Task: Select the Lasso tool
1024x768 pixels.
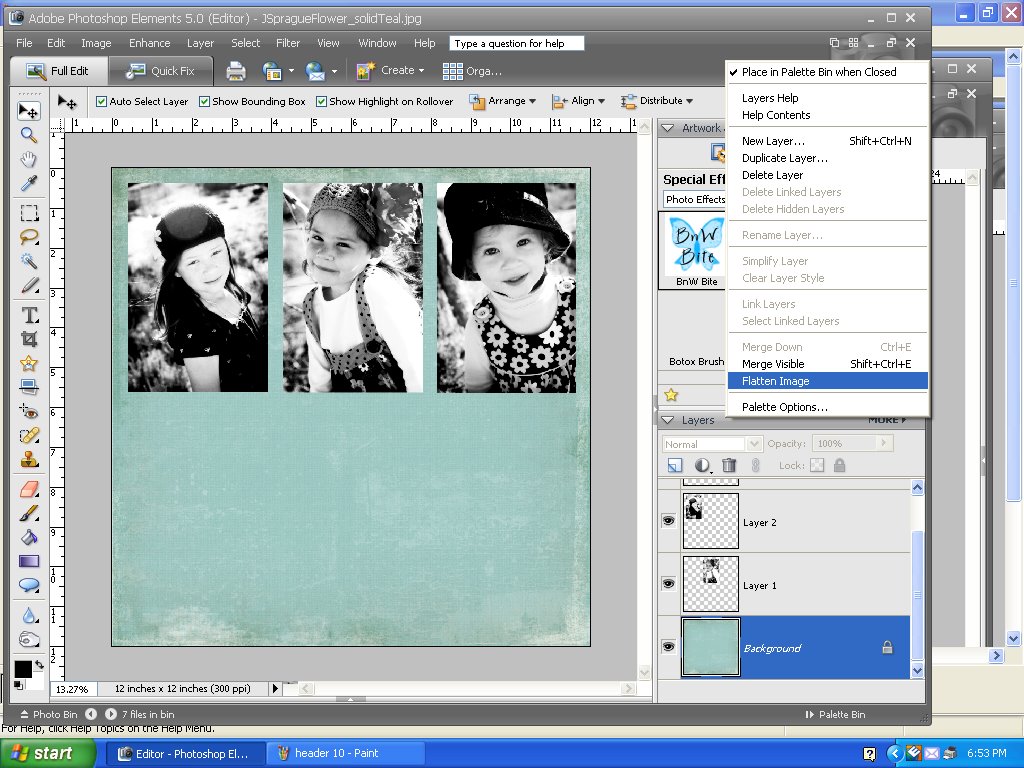Action: tap(29, 237)
